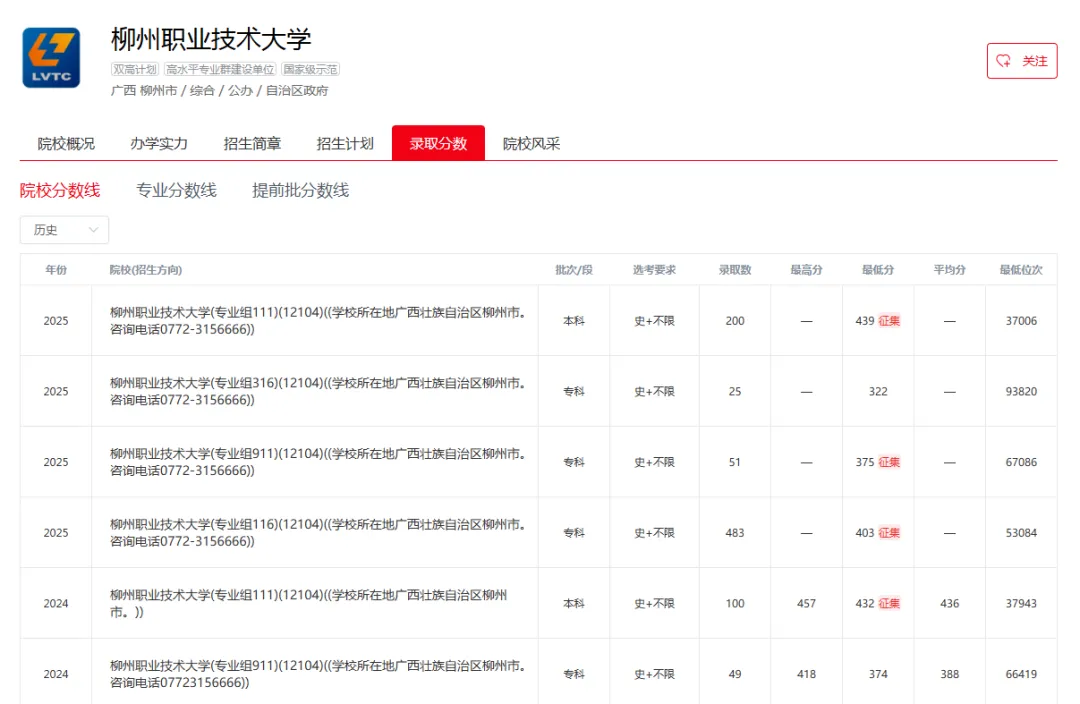Click the admitted count 25
This screenshot has width=1080, height=704.
click(735, 391)
